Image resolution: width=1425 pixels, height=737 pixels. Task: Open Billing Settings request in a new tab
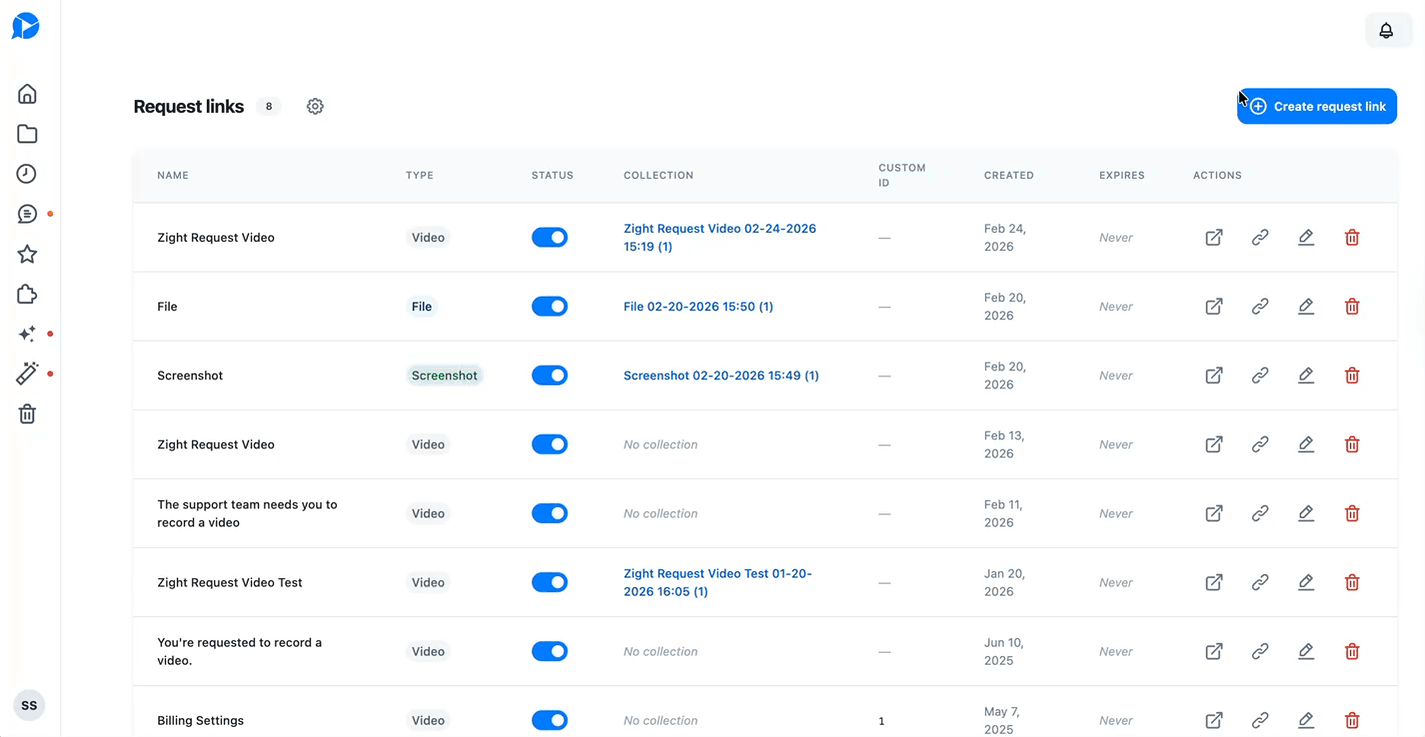point(1214,720)
